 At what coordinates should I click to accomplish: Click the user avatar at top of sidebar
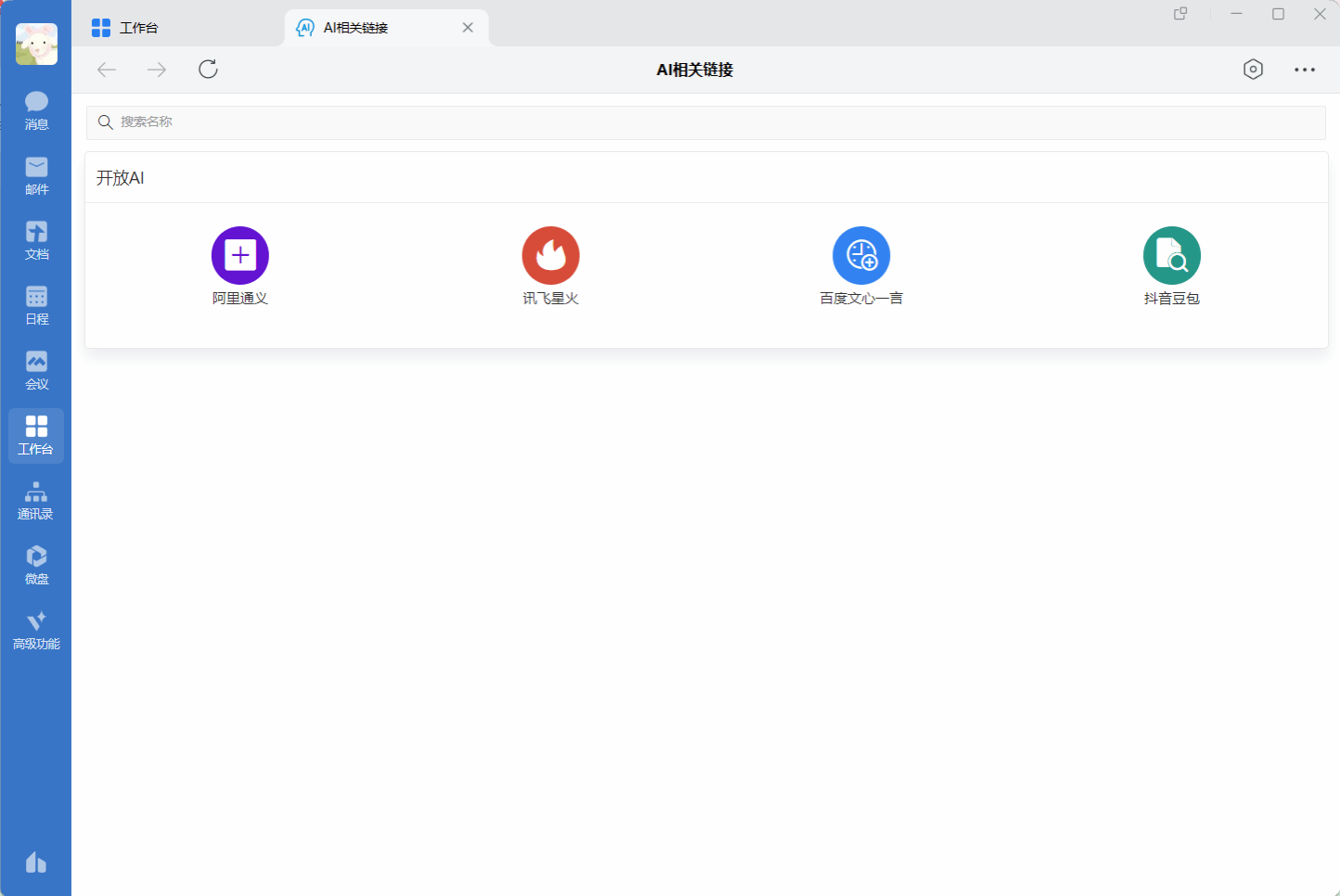click(x=36, y=44)
